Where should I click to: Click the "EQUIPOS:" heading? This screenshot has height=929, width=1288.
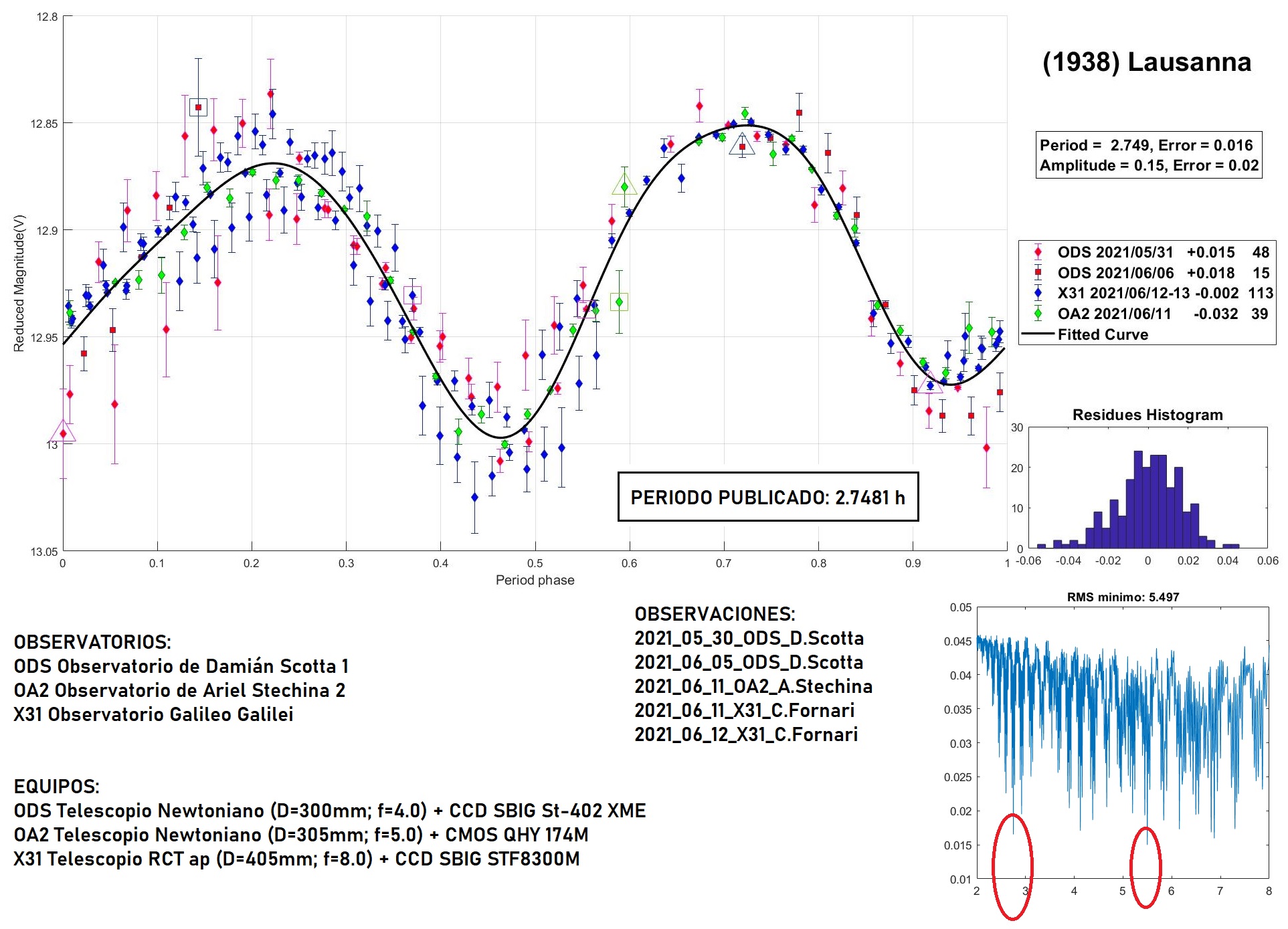(56, 787)
